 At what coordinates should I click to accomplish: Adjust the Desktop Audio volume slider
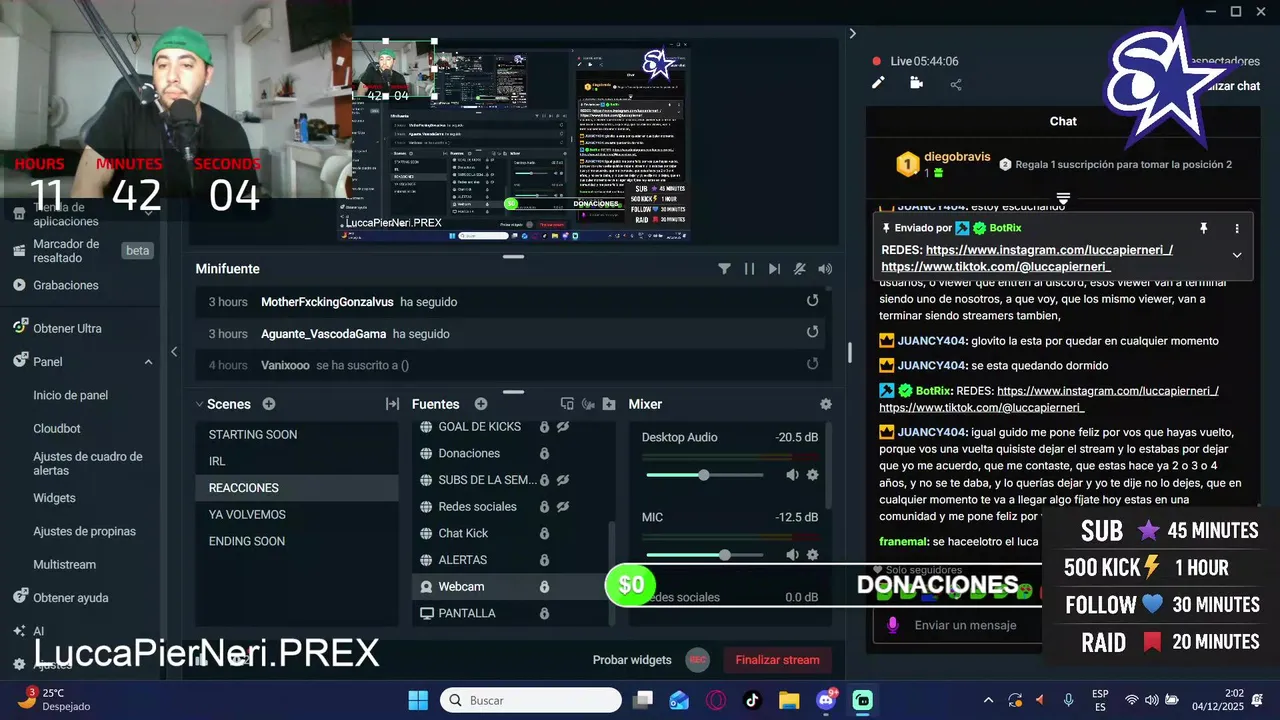coord(704,475)
